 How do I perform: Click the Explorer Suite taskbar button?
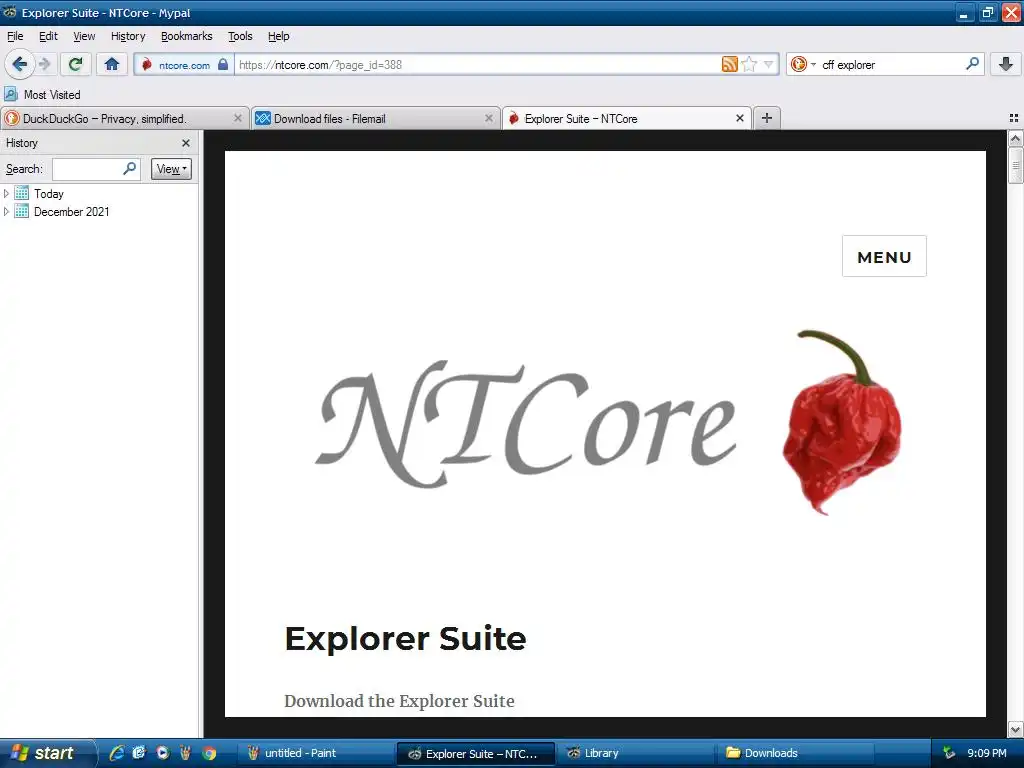coord(475,753)
